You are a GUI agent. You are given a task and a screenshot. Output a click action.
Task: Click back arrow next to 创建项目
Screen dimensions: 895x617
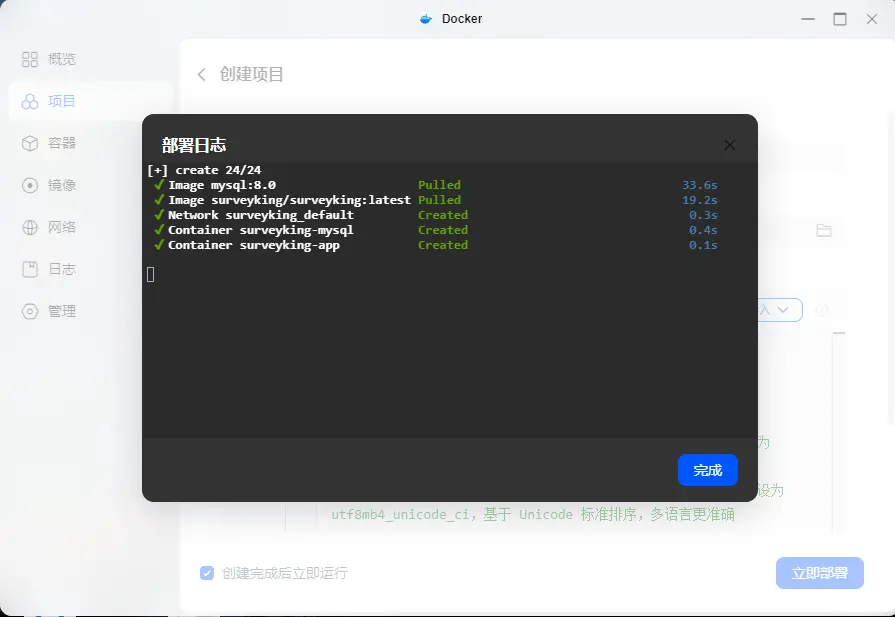[201, 74]
